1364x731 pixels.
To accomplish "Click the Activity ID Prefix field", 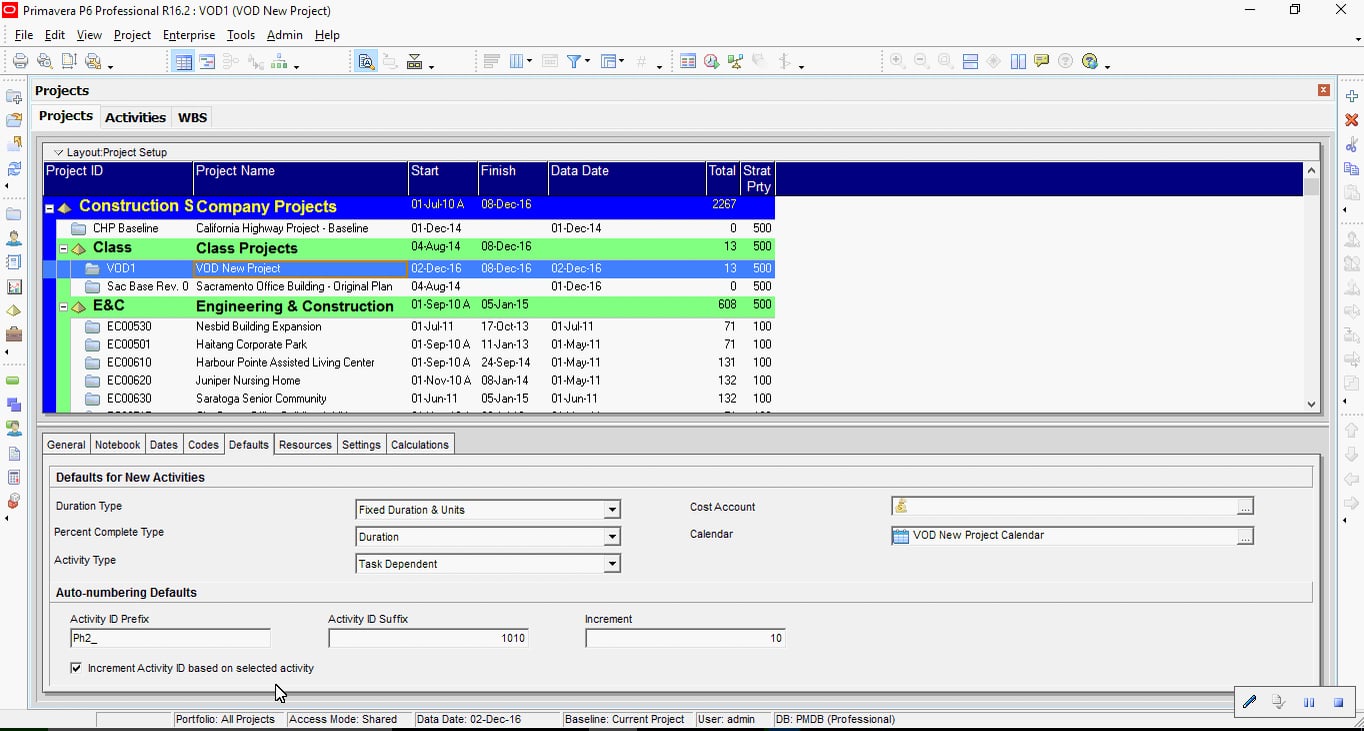I will 170,638.
